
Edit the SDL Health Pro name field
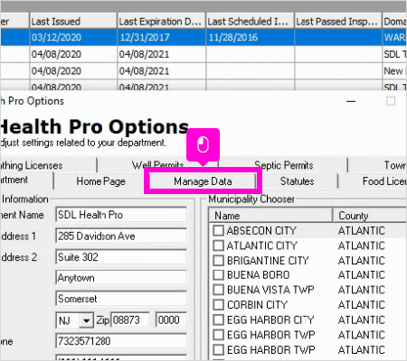[x=121, y=215]
